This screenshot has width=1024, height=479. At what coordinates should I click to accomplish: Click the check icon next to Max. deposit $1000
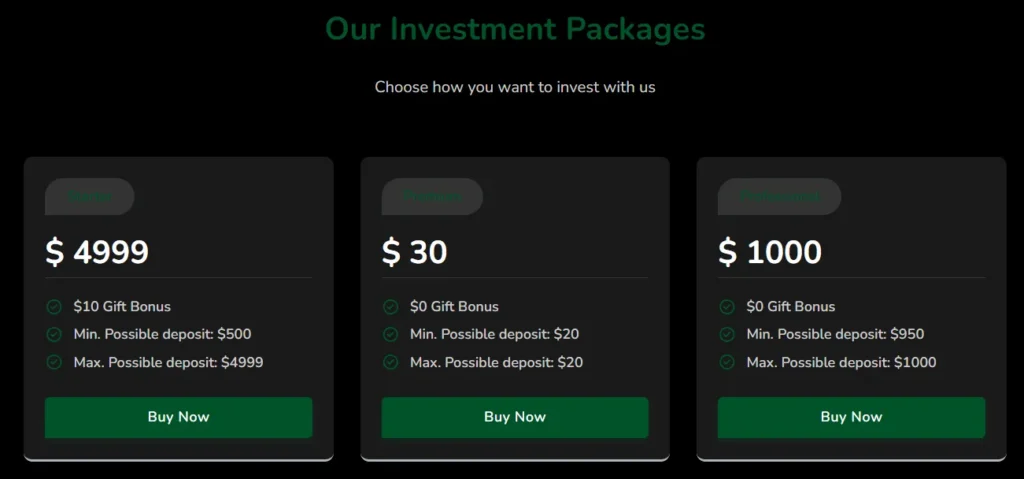727,362
